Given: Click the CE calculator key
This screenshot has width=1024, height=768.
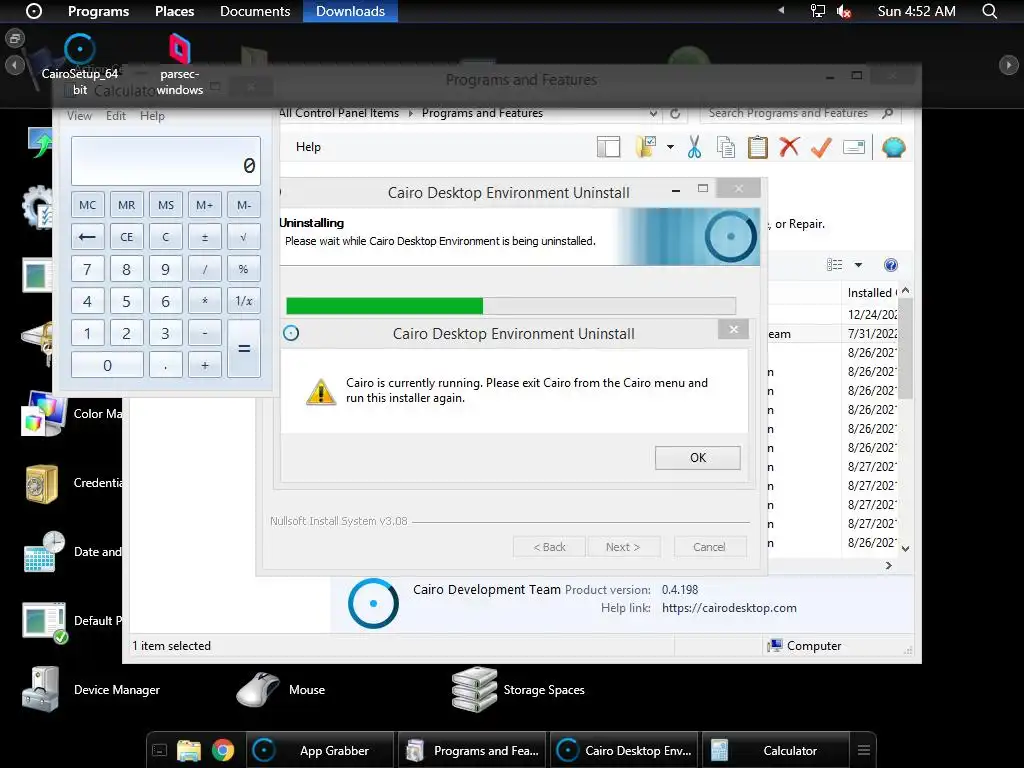Looking at the screenshot, I should pyautogui.click(x=127, y=237).
